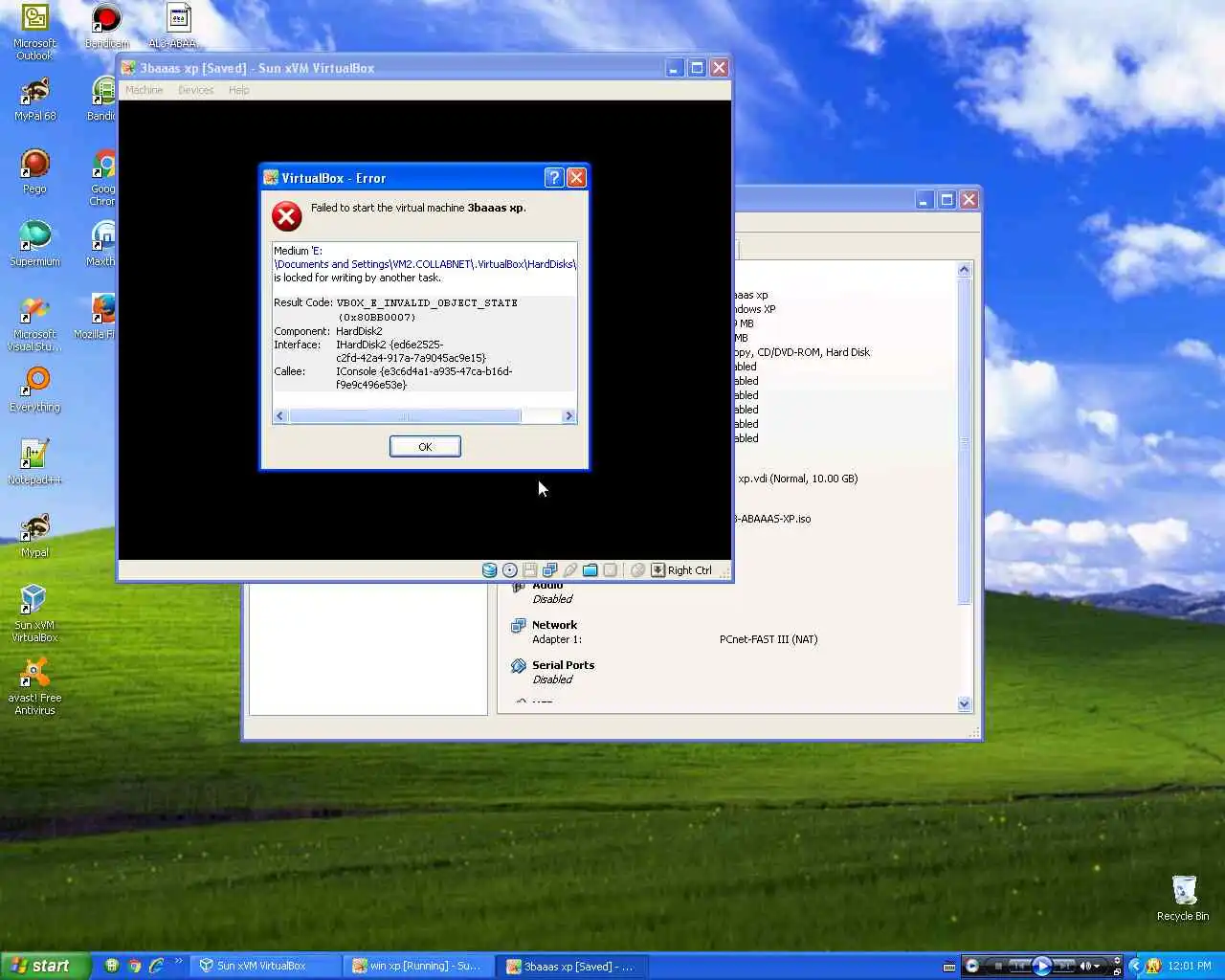Select the Pego desktop icon
This screenshot has width=1225, height=980.
[34, 172]
